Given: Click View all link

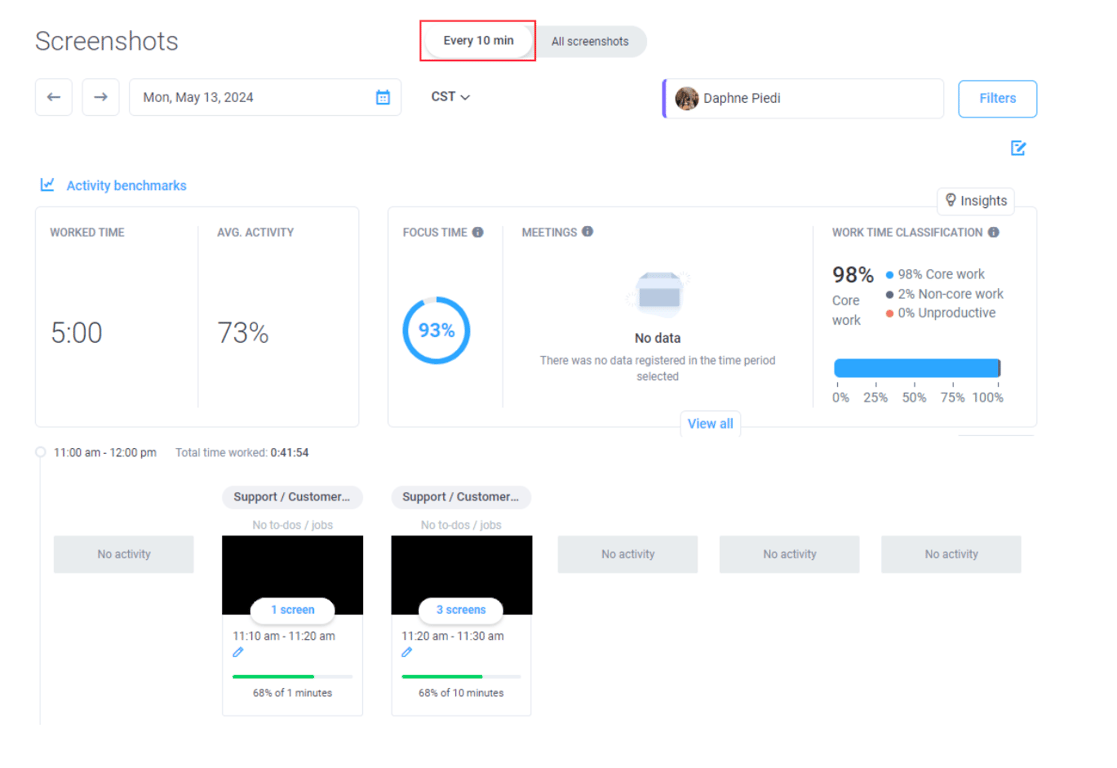Looking at the screenshot, I should pyautogui.click(x=710, y=423).
